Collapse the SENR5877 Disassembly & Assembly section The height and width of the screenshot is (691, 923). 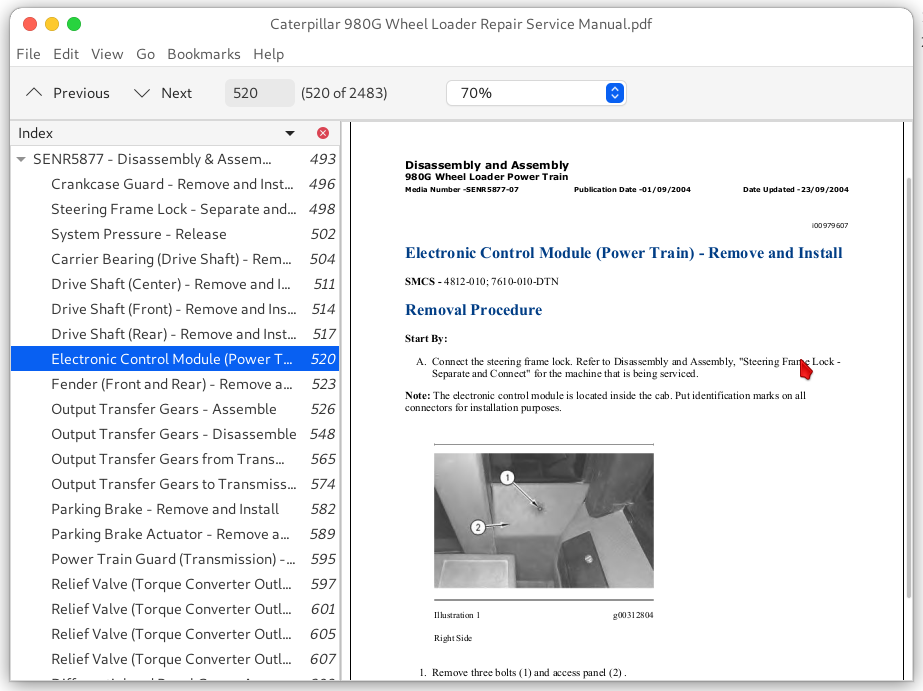coord(21,159)
